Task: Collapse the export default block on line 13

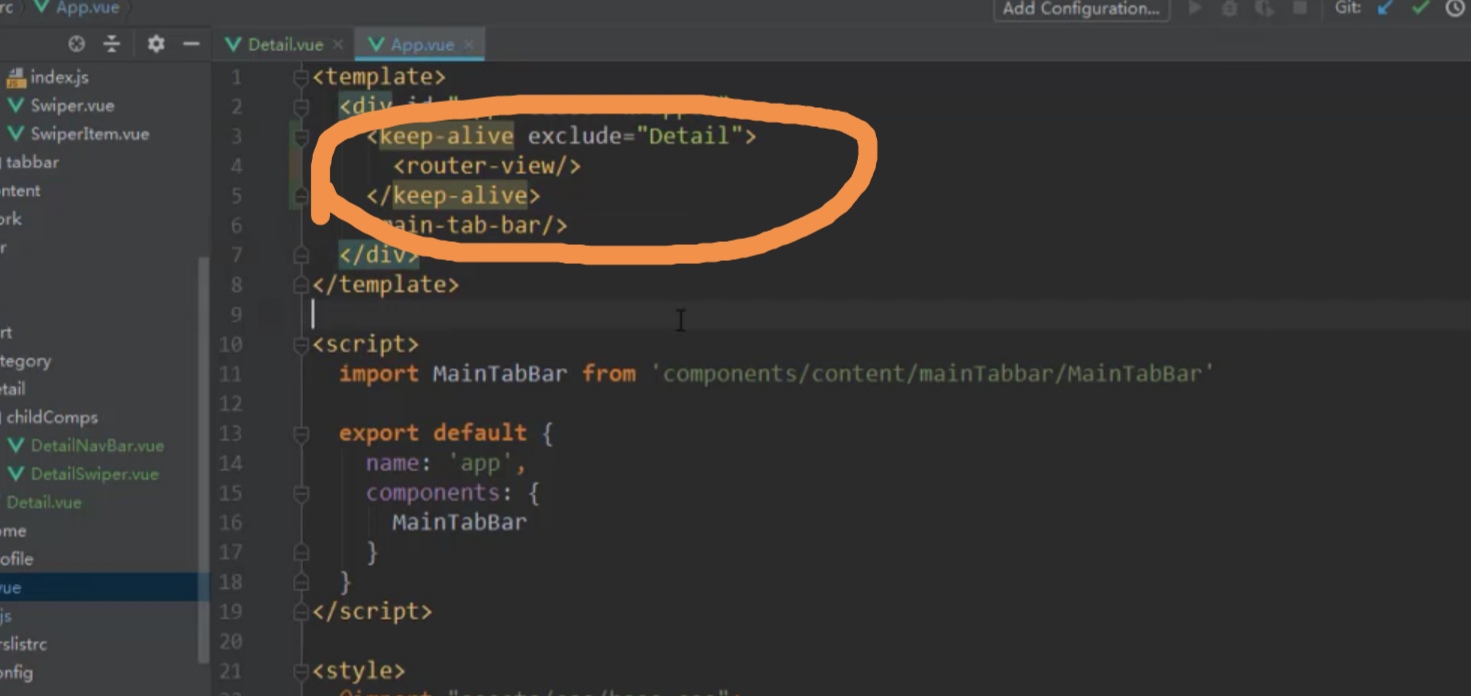Action: (300, 433)
